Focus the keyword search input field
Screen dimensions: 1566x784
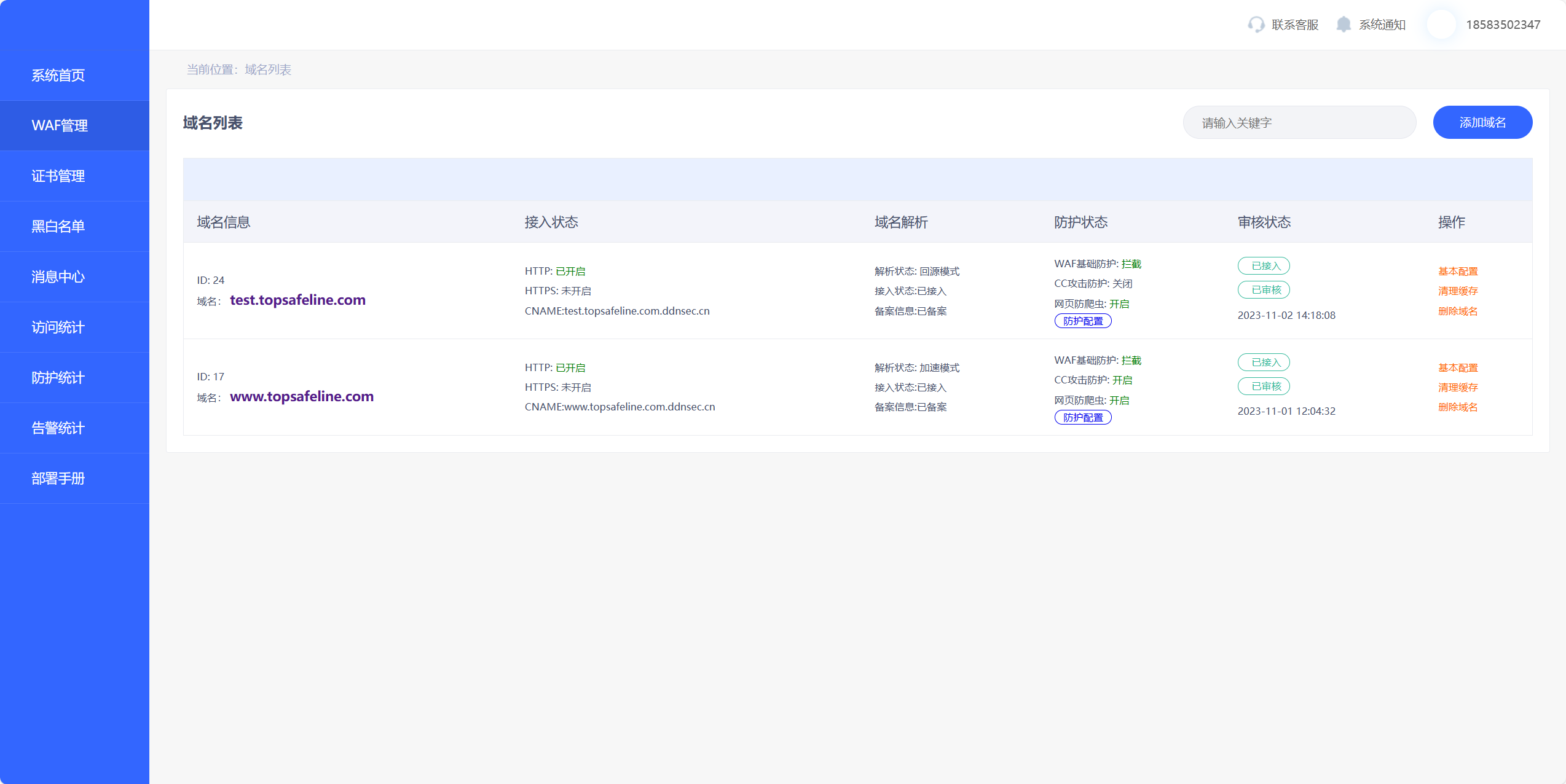point(1299,122)
